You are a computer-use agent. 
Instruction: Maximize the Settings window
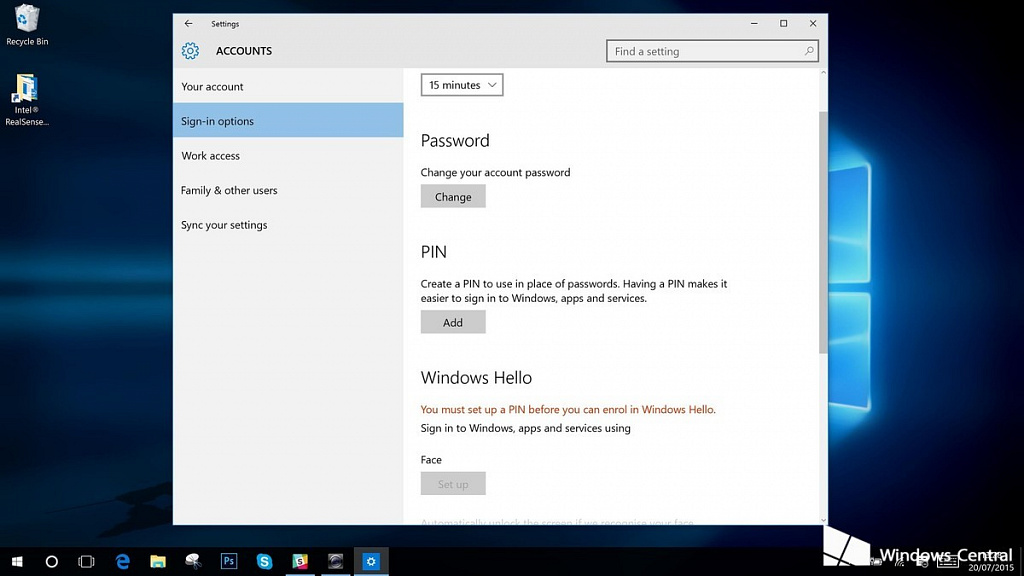coord(784,24)
